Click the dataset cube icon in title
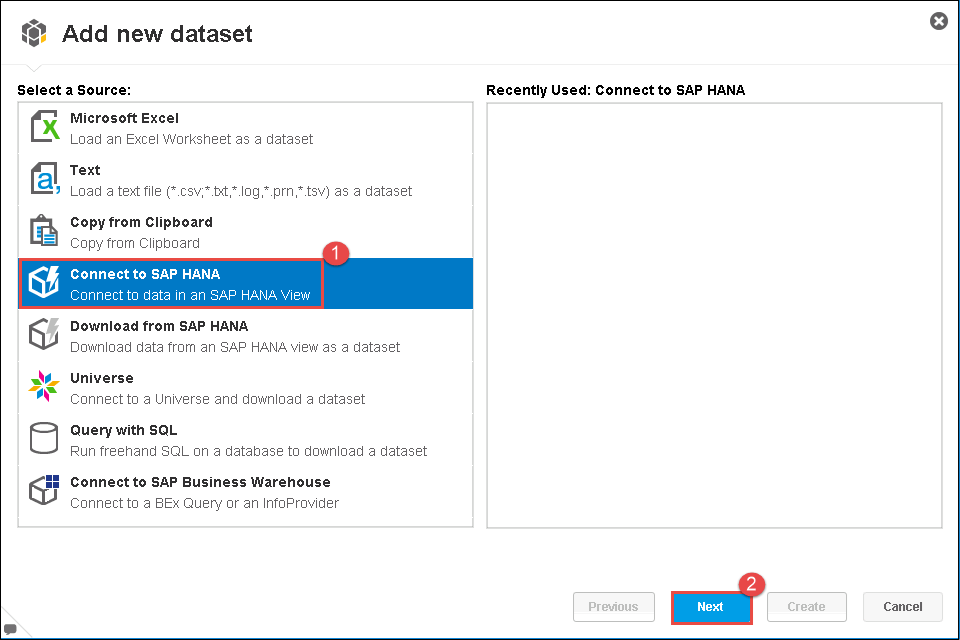 [35, 34]
